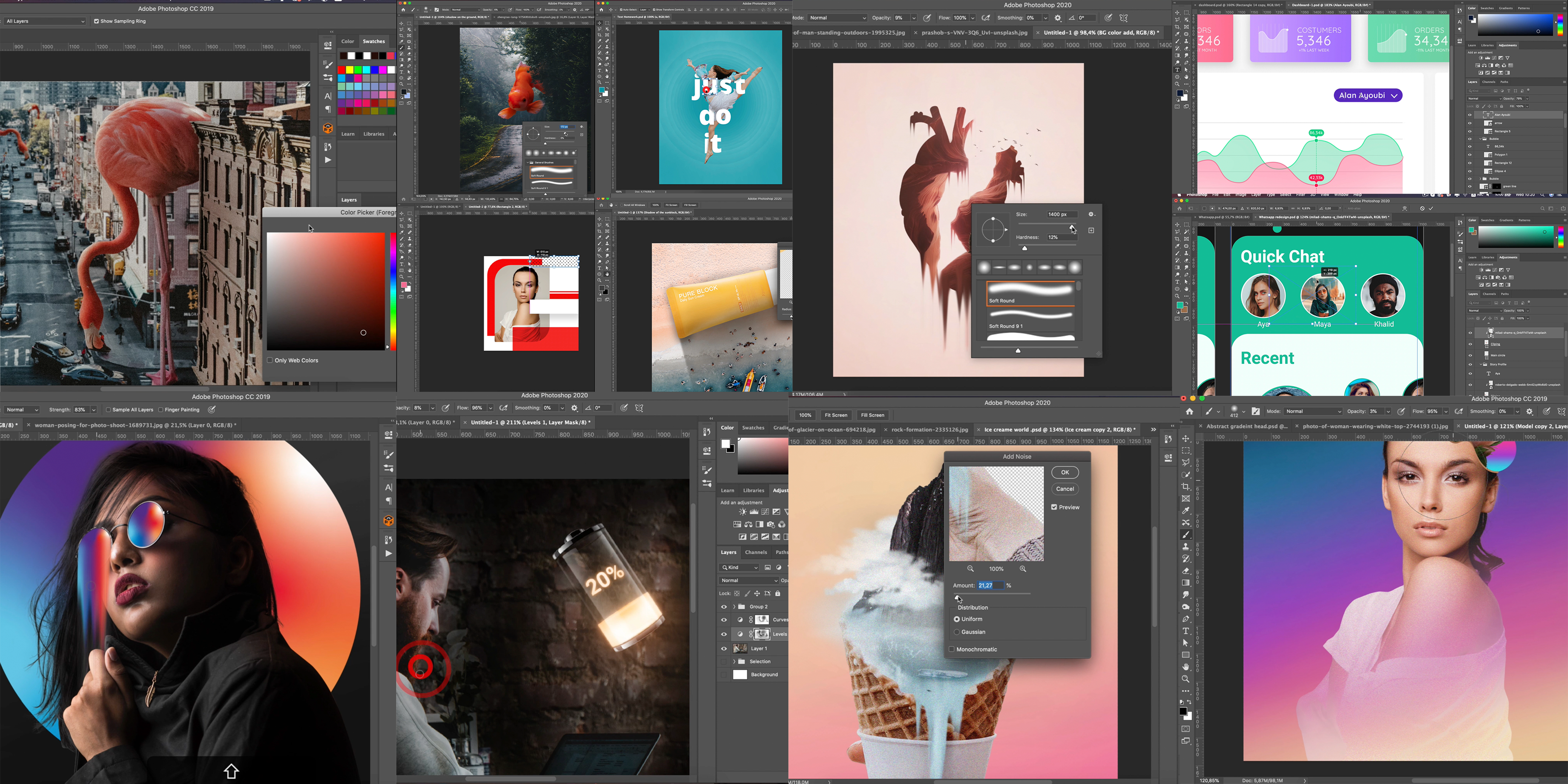Select the Hand tool beside the gradient portrait

click(1186, 667)
